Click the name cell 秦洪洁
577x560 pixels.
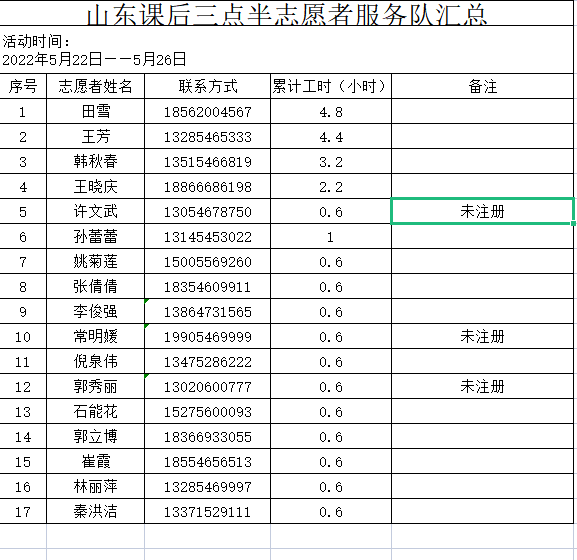pos(96,512)
